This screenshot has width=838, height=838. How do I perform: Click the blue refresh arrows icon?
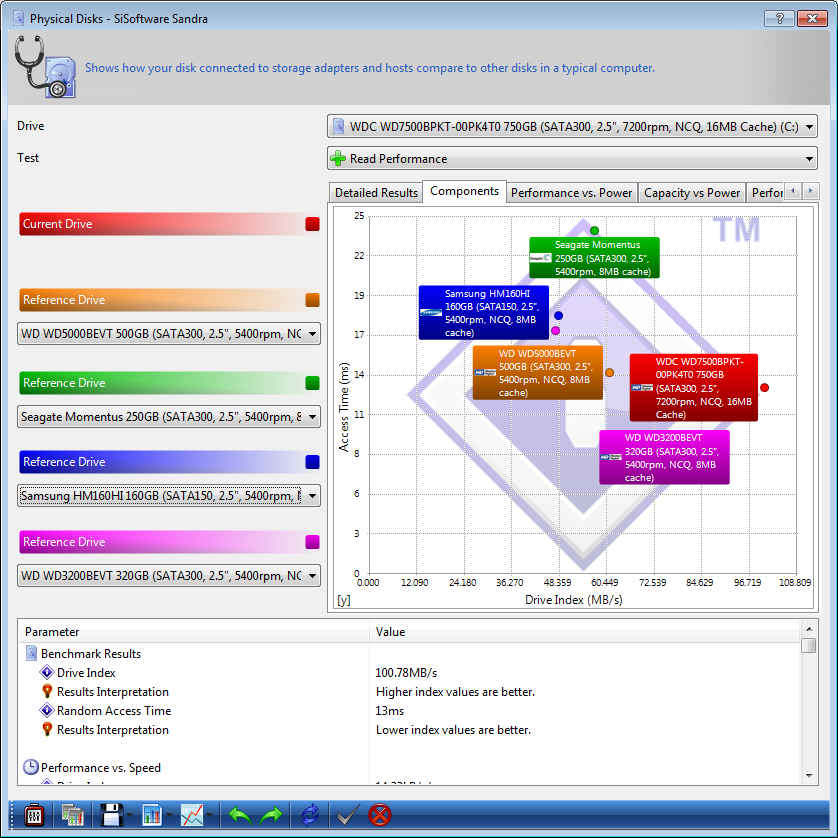tap(310, 816)
